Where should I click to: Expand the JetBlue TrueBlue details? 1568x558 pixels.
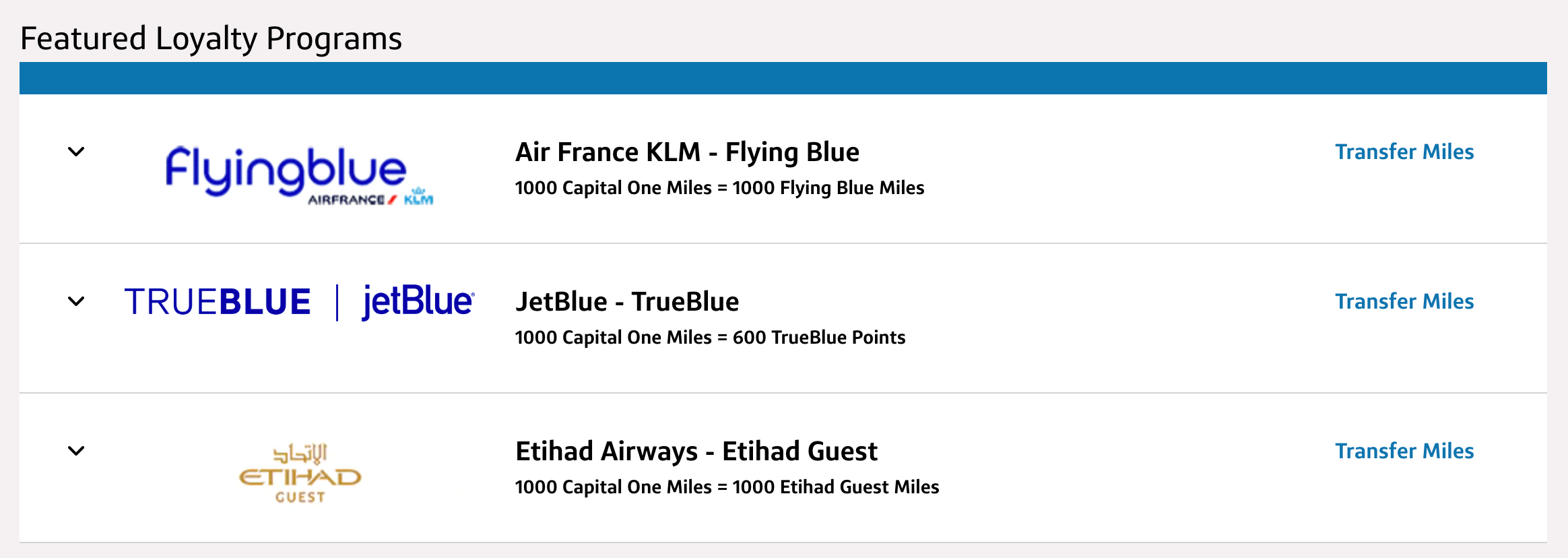coord(75,301)
